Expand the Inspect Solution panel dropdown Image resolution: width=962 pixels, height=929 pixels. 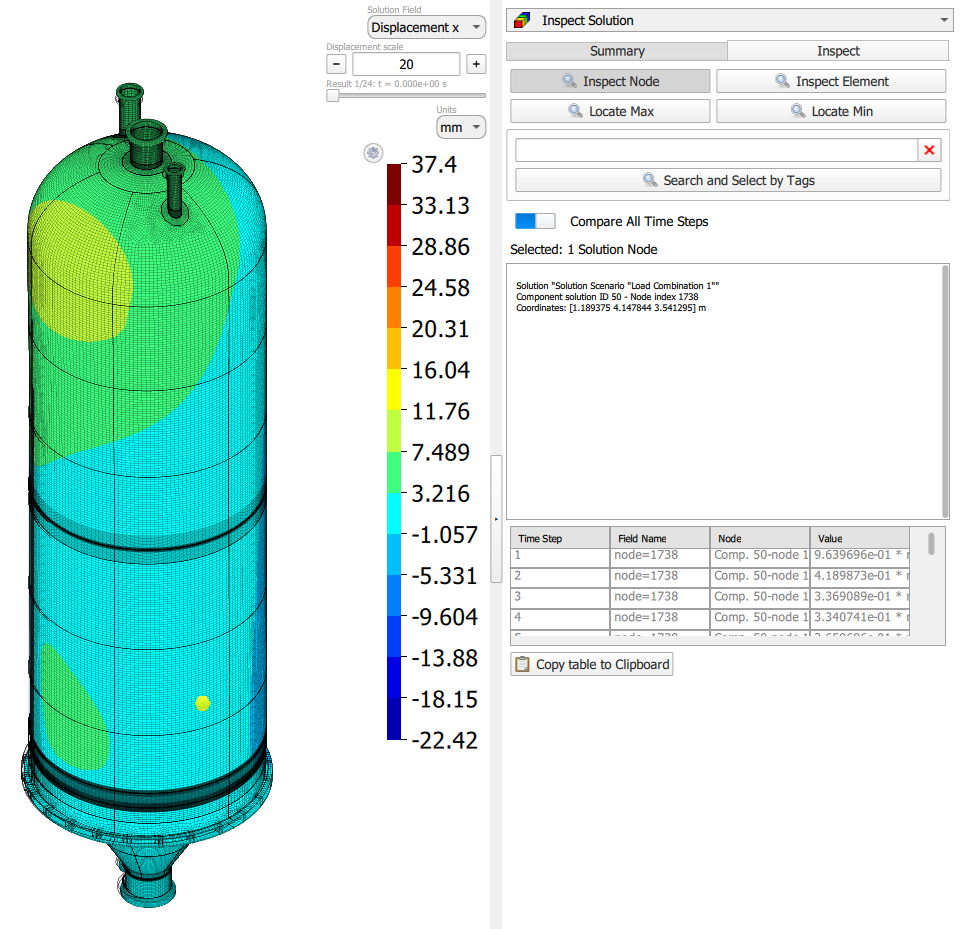[944, 20]
